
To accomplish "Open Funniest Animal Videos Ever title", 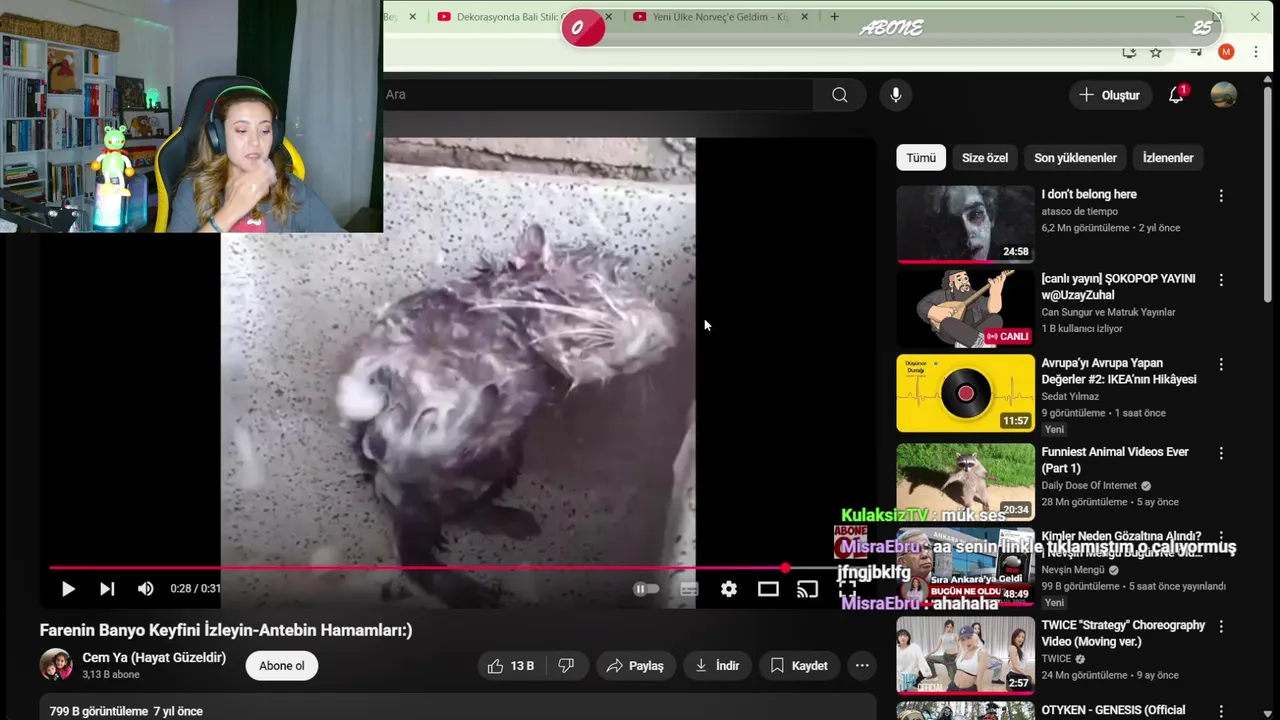I will pos(1115,460).
